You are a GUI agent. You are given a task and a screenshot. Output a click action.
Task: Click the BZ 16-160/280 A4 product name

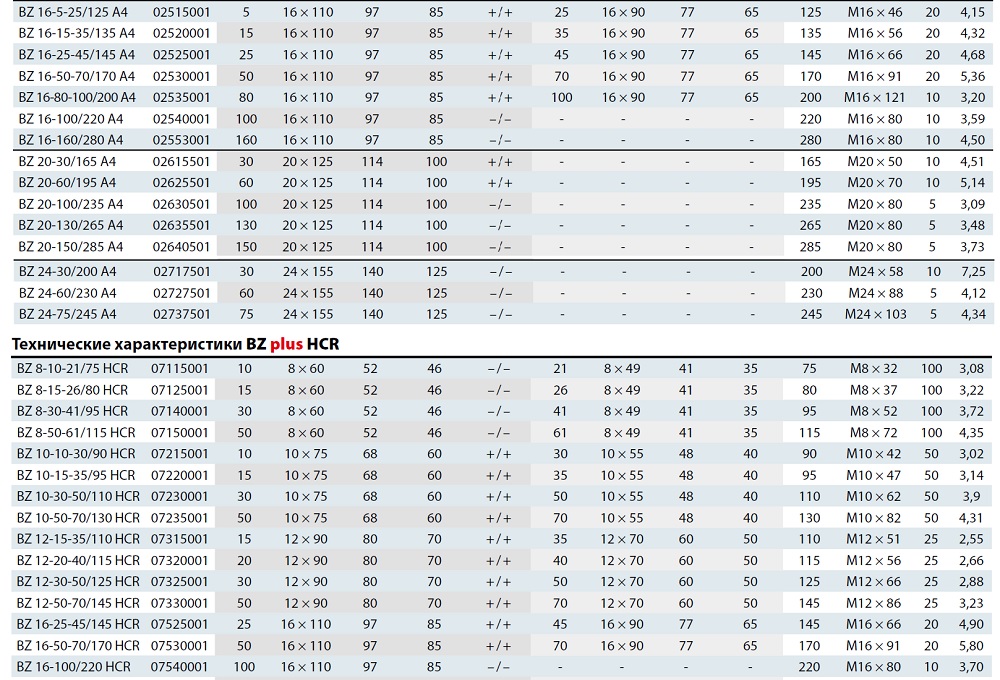coord(69,140)
